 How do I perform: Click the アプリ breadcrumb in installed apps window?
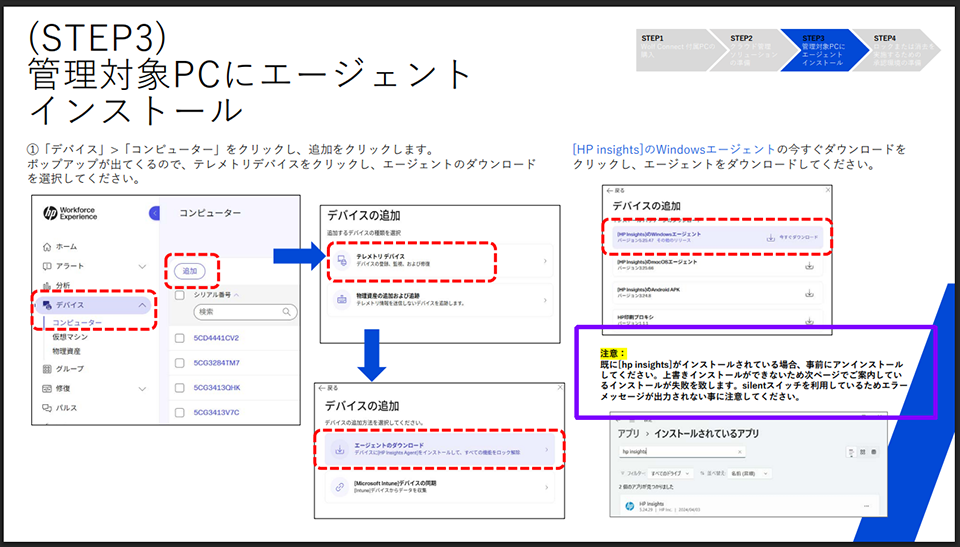628,434
